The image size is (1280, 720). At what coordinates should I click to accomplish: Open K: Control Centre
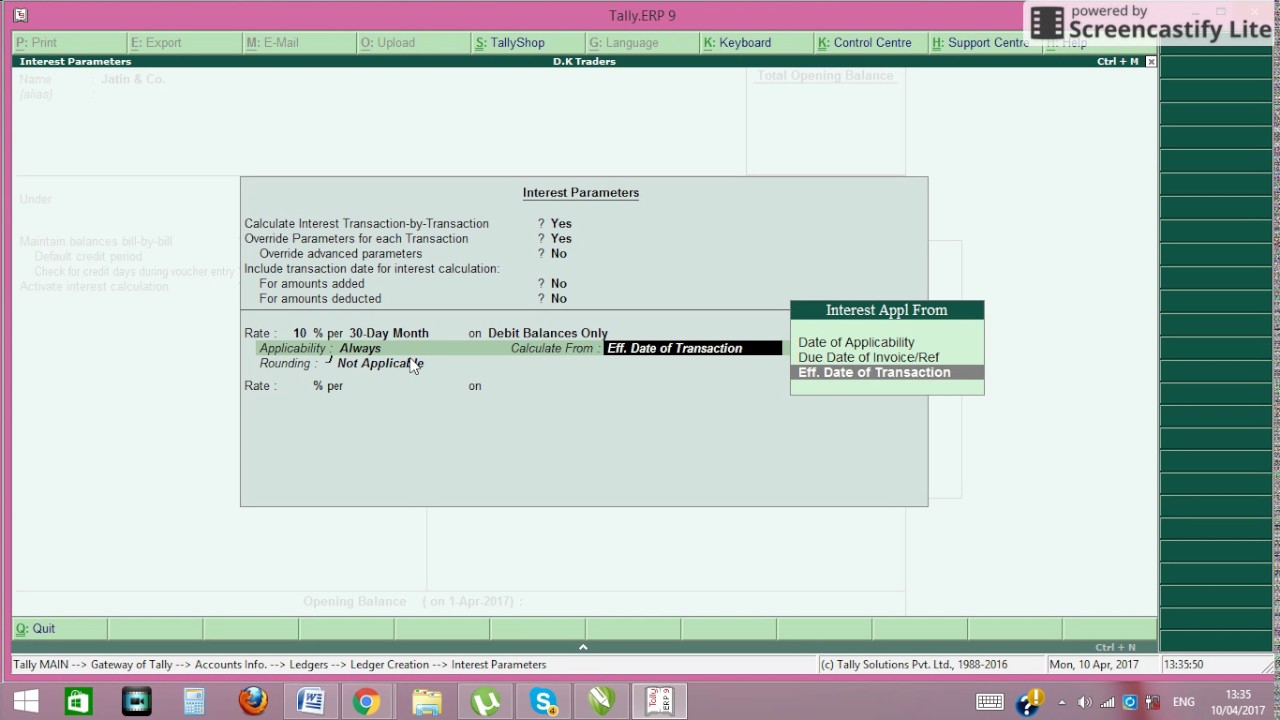870,43
